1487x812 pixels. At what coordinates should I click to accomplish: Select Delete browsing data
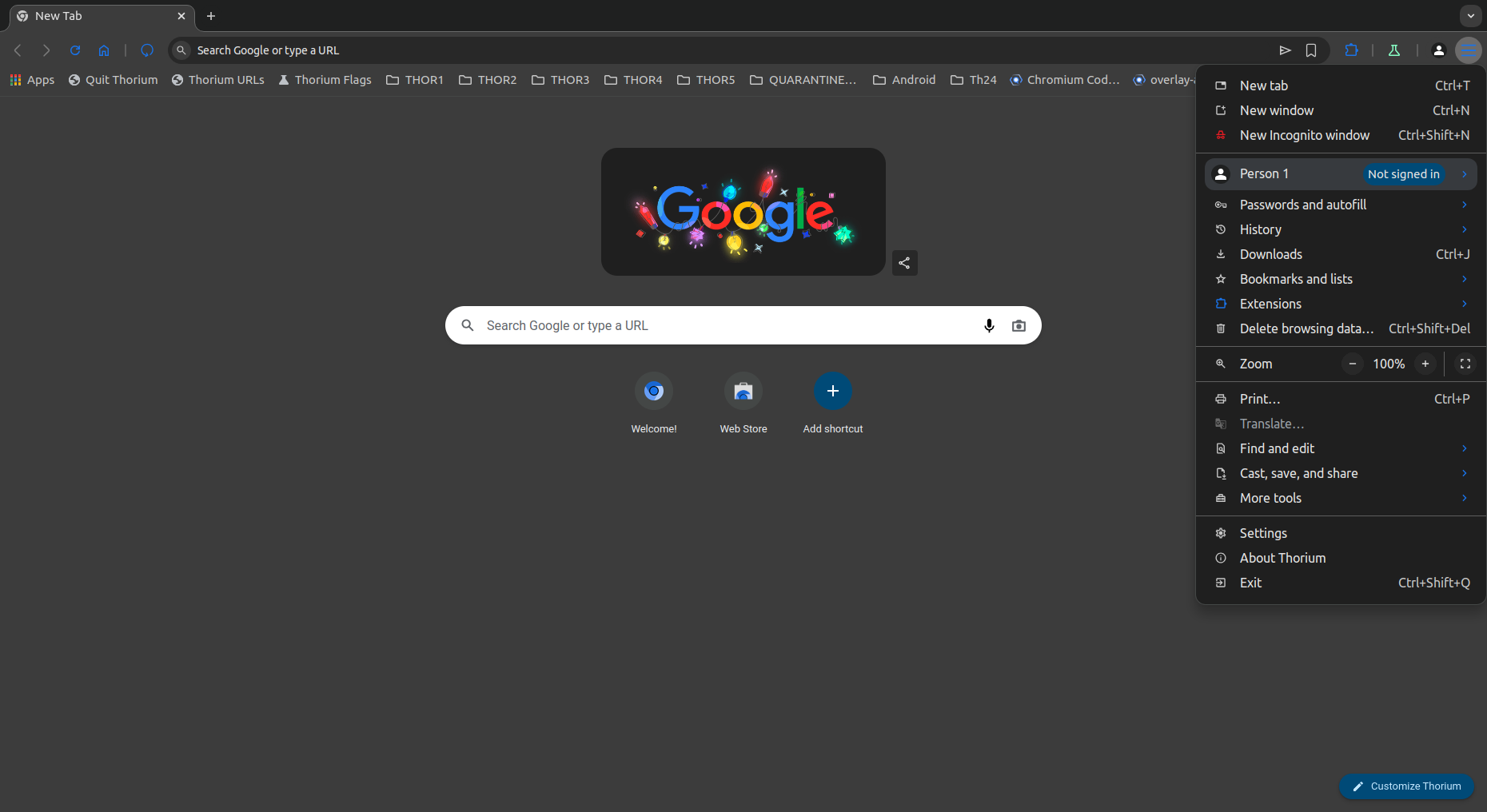pos(1341,328)
